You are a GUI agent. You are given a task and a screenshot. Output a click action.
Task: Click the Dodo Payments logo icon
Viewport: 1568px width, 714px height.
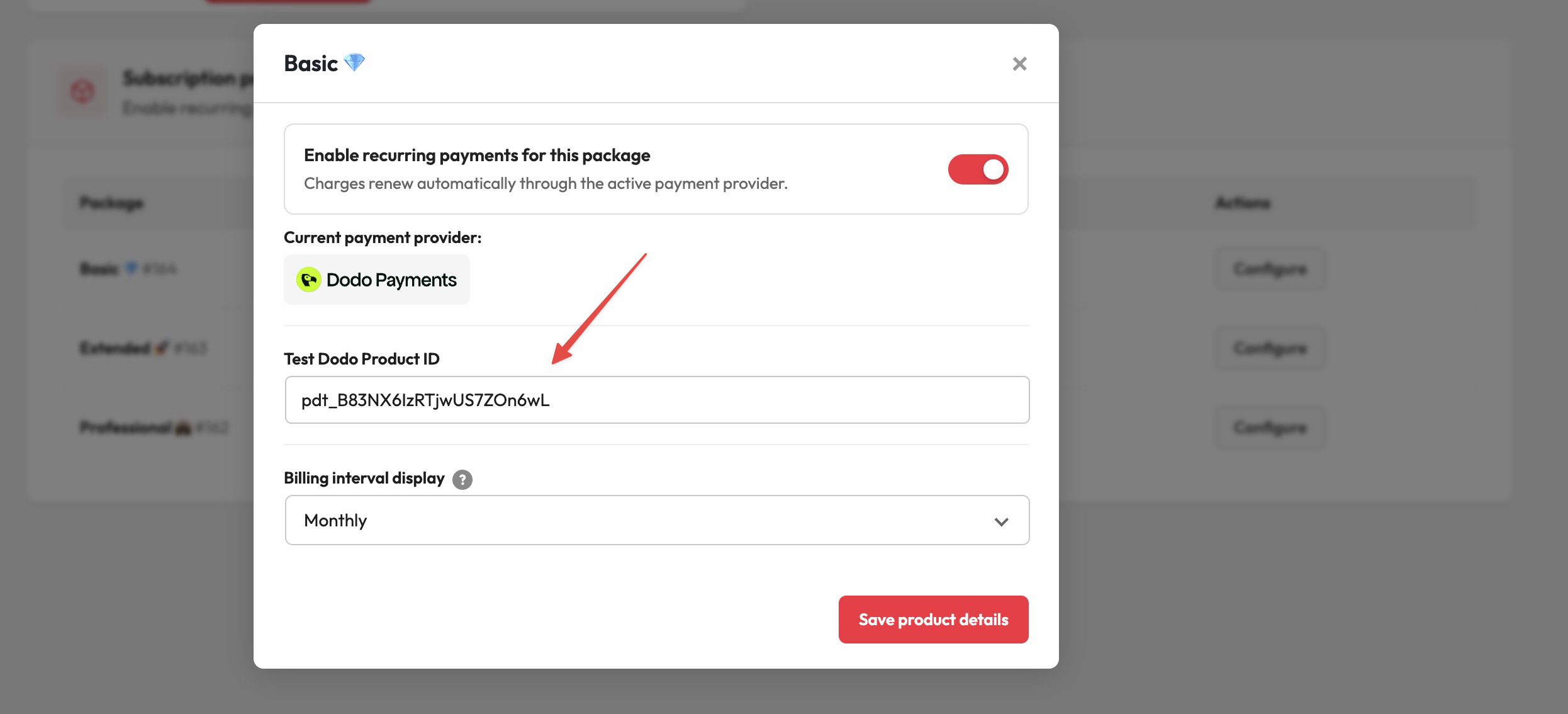click(x=308, y=280)
